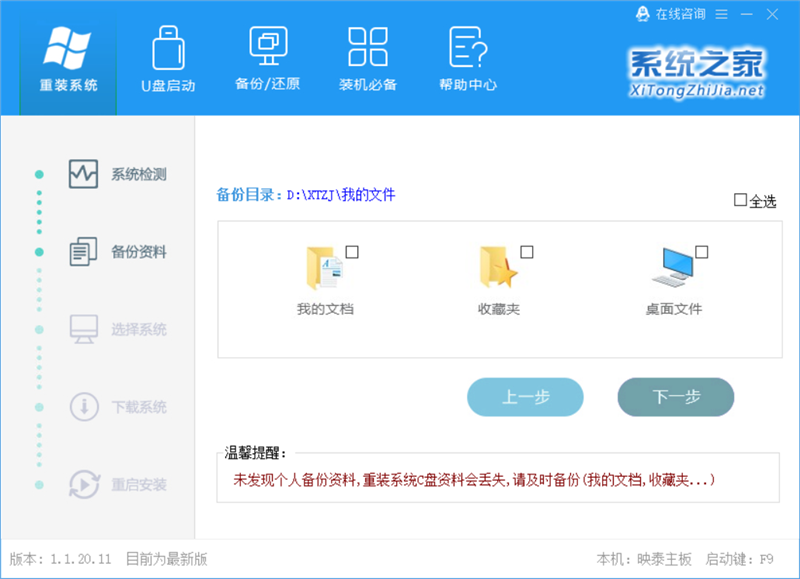Check the 我的文档 (My Documents) backup checkbox
The width and height of the screenshot is (800, 579).
[350, 252]
